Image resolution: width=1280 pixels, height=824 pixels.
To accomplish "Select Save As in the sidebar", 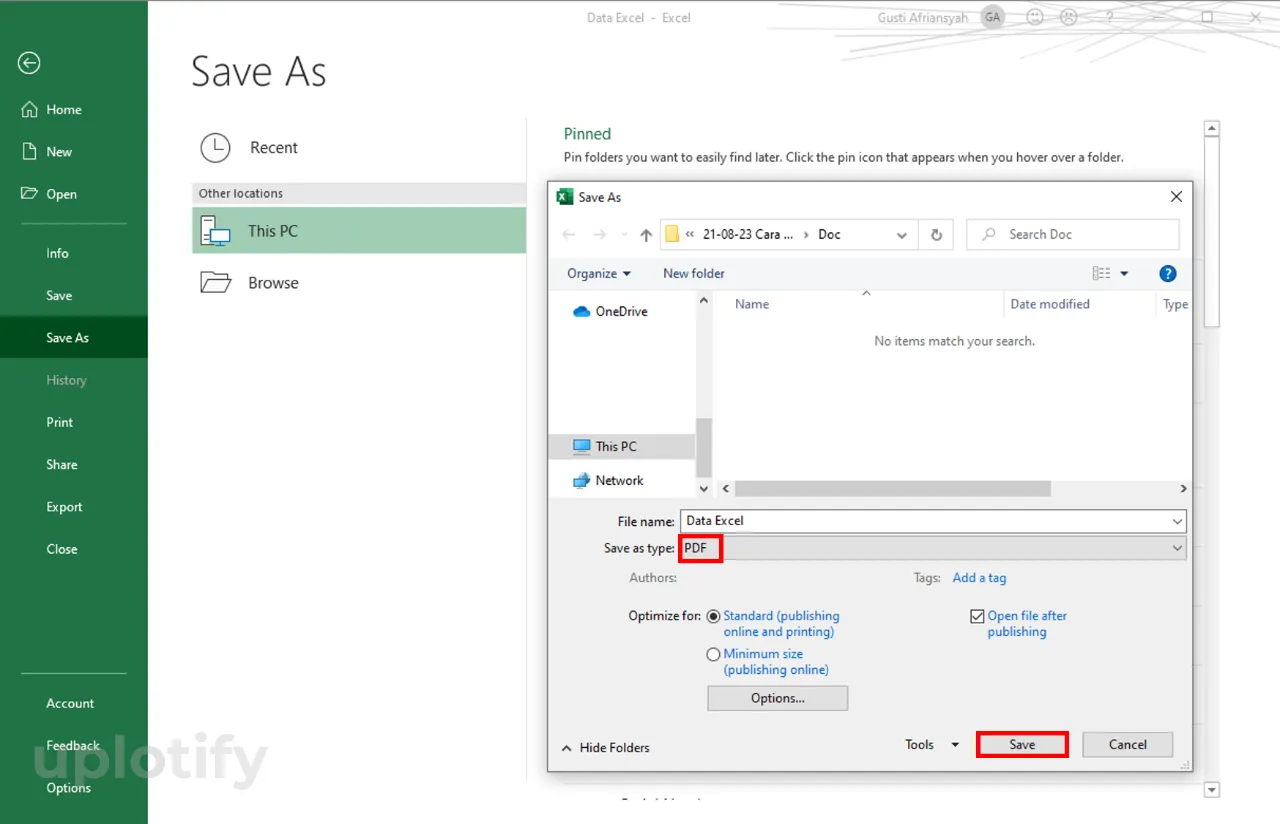I will click(x=67, y=338).
